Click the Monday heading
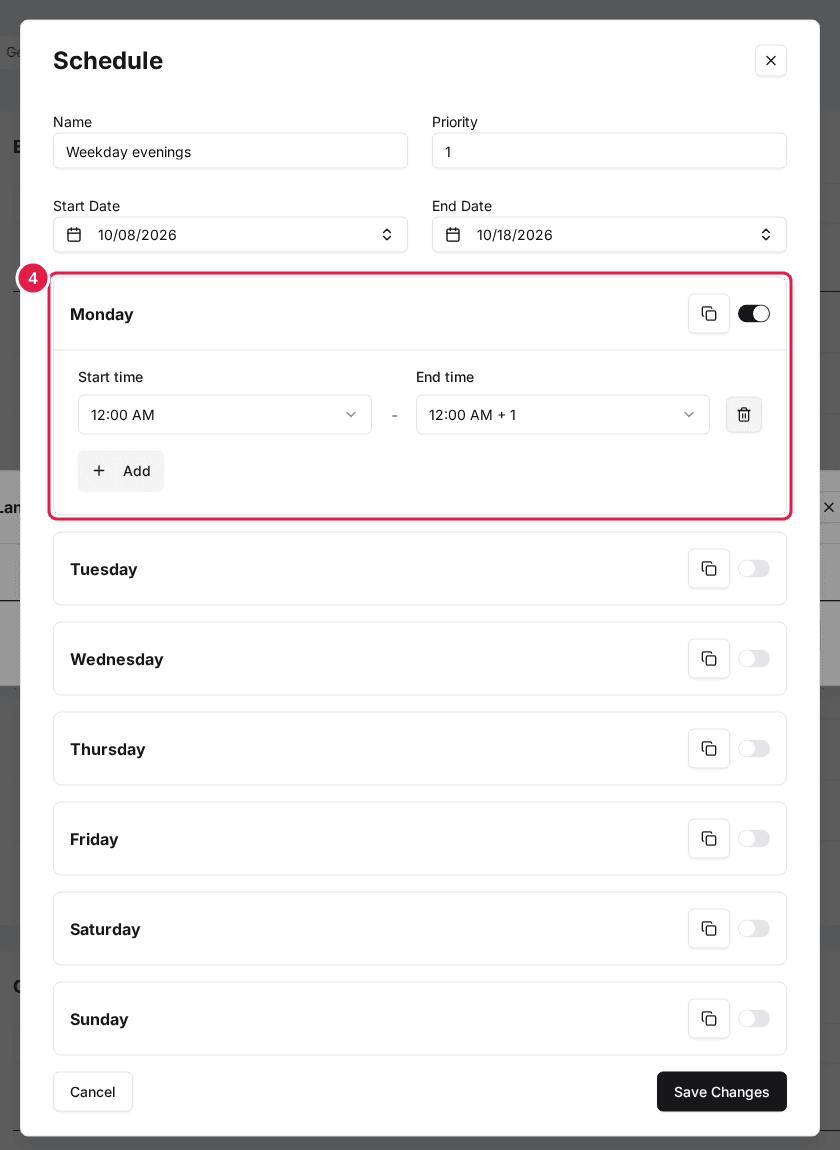This screenshot has height=1150, width=840. click(102, 315)
